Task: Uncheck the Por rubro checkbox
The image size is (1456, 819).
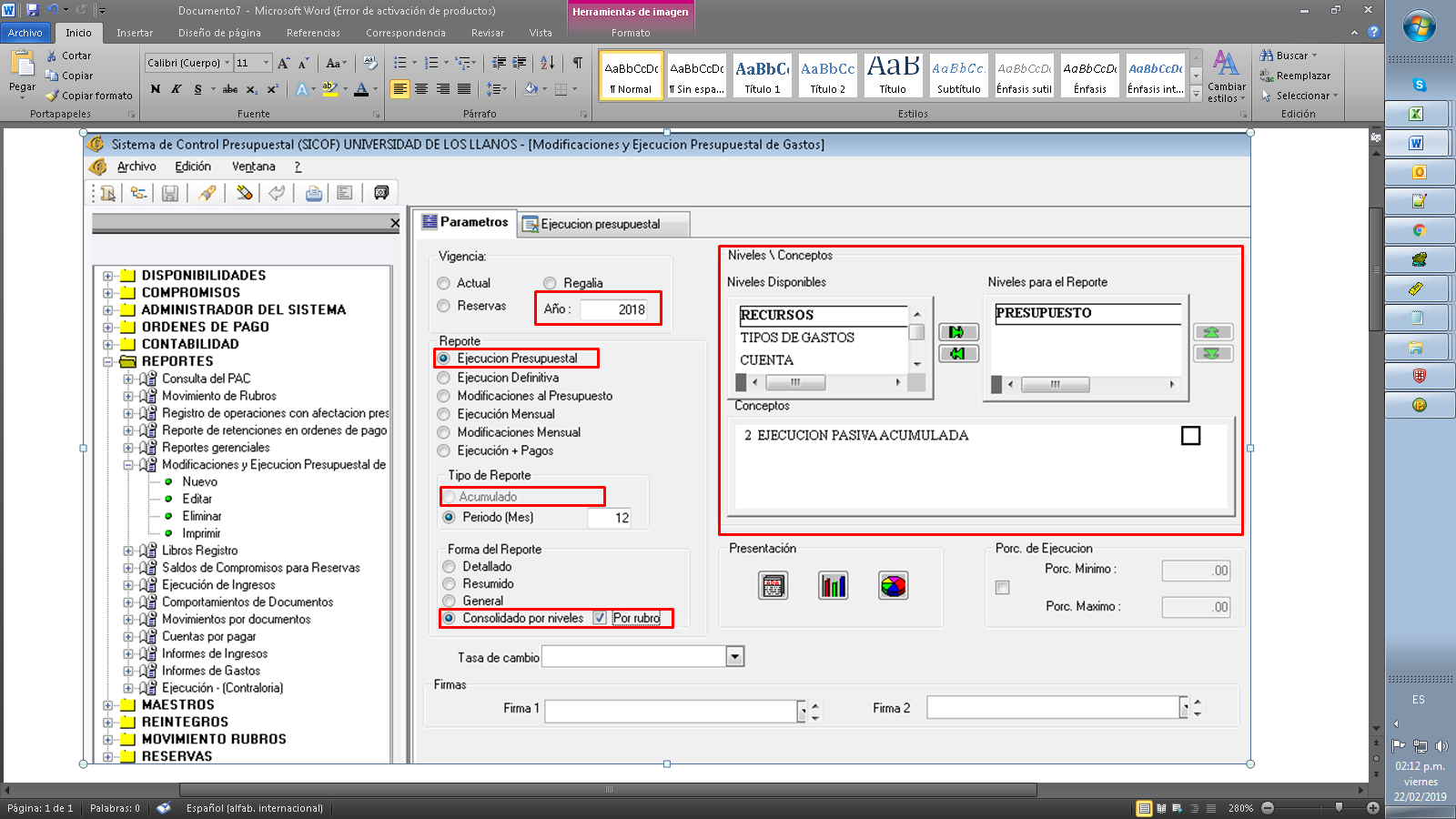Action: (600, 618)
